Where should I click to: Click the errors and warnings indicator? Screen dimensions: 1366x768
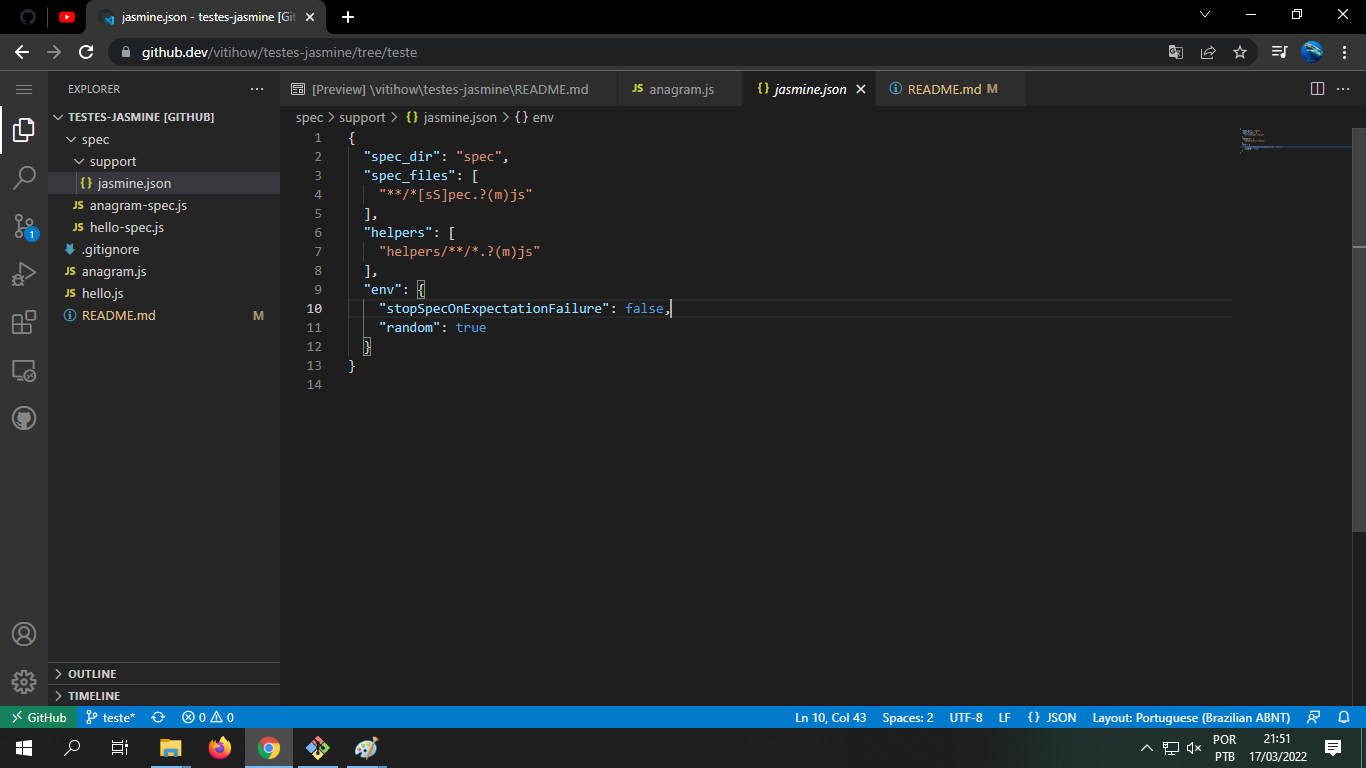coord(205,717)
